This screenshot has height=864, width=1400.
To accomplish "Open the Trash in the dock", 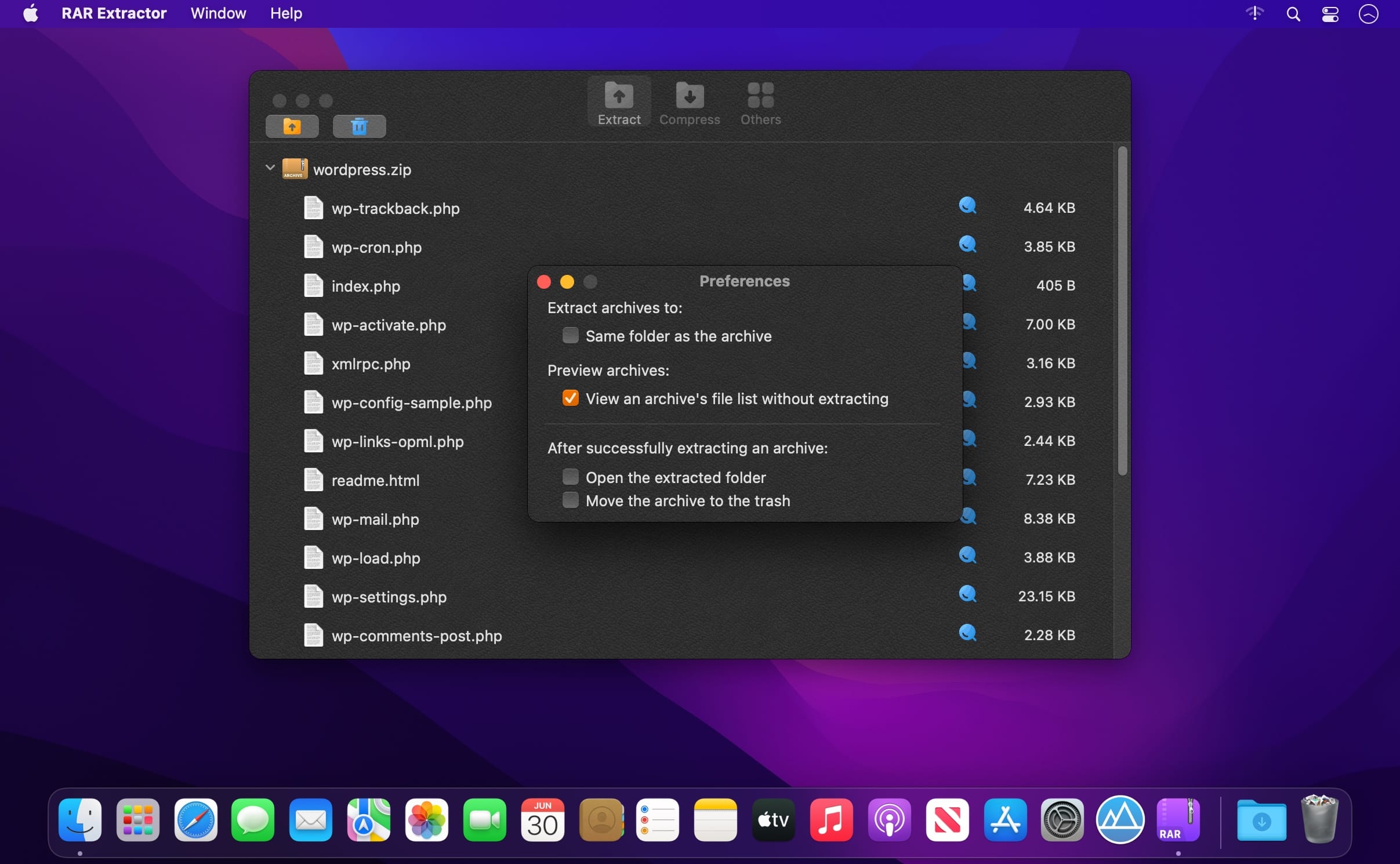I will [x=1319, y=819].
